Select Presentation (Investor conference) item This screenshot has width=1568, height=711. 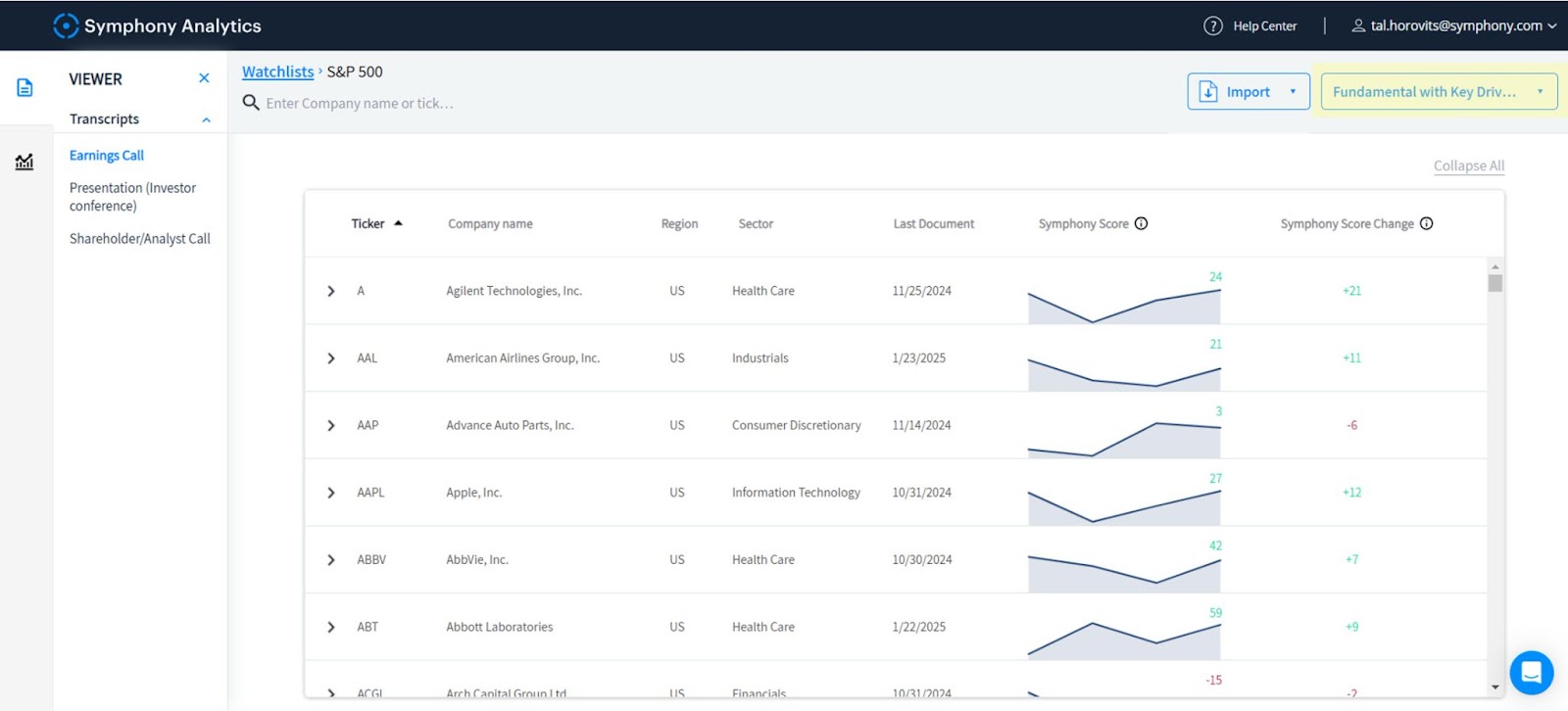coord(133,197)
